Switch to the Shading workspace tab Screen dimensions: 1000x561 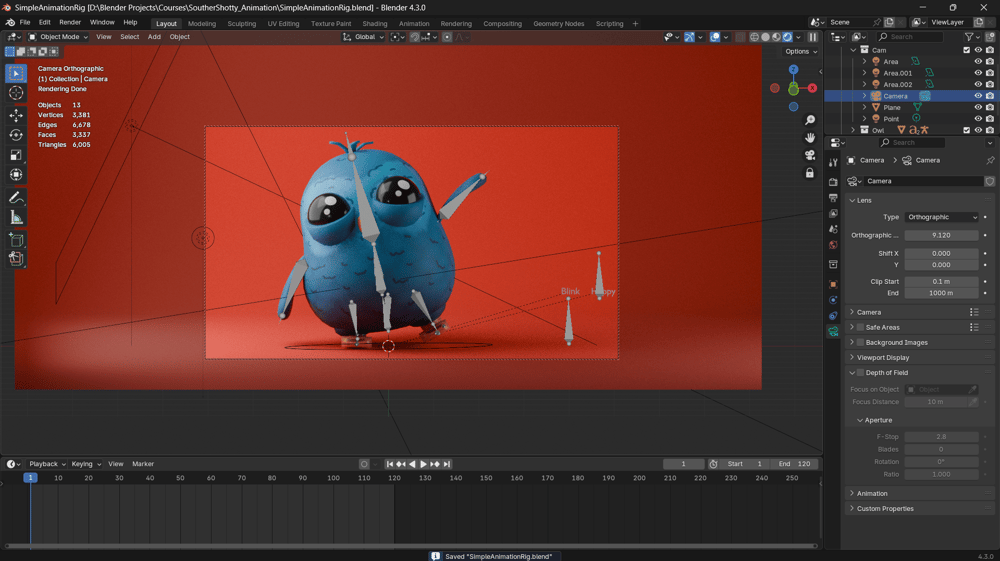[375, 24]
